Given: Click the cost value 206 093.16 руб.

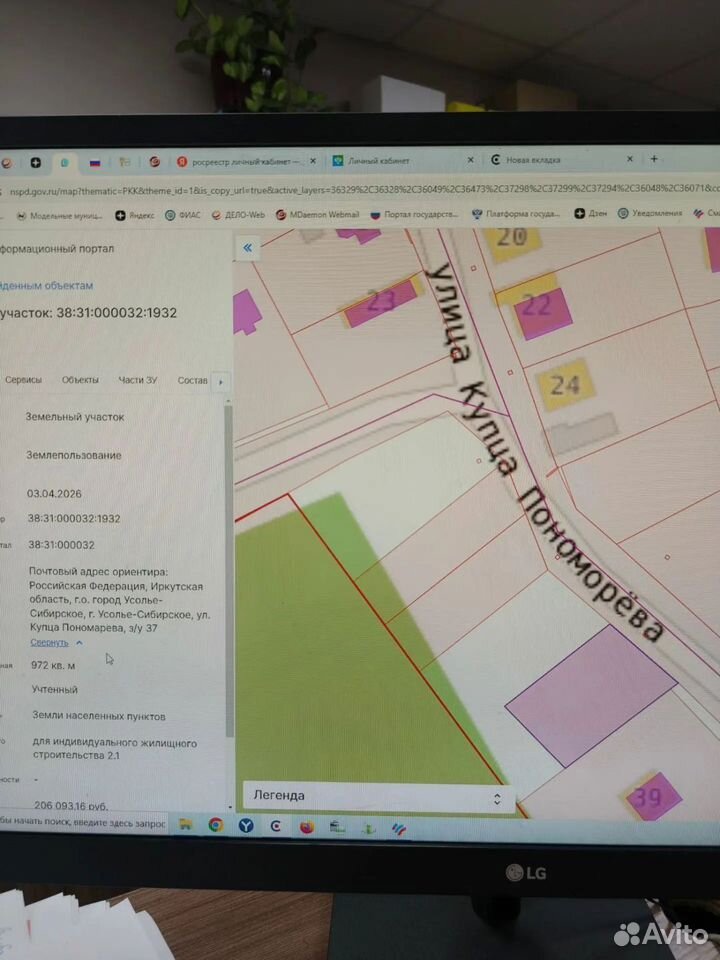Looking at the screenshot, I should (x=71, y=806).
